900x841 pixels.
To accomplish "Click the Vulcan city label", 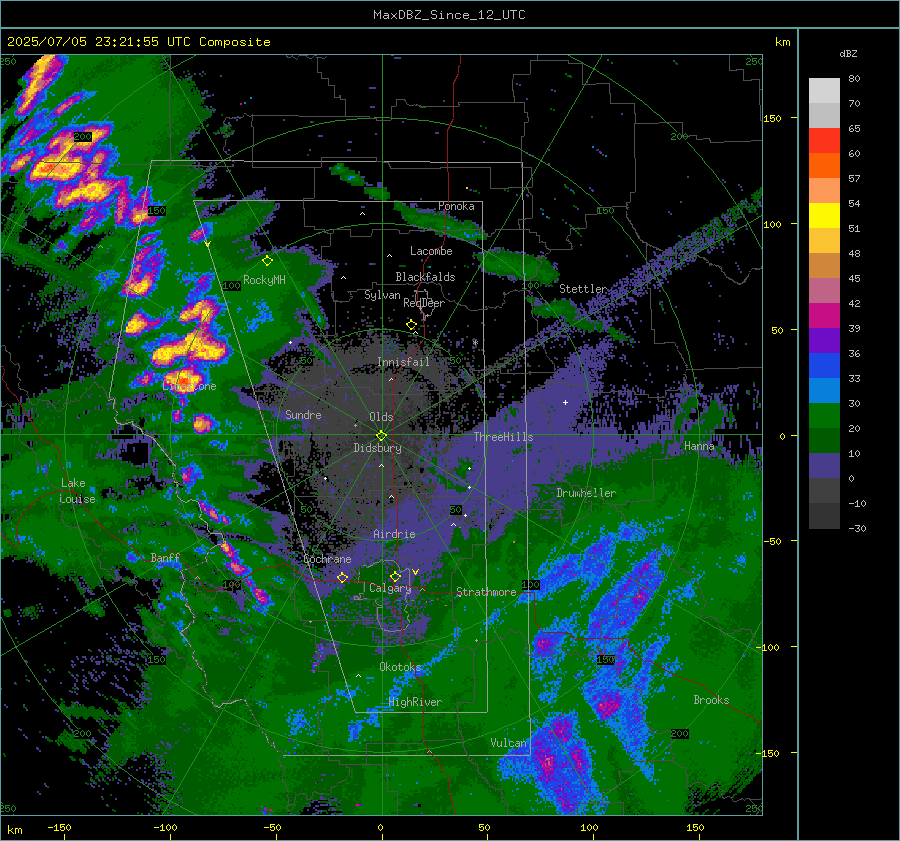I will [509, 743].
